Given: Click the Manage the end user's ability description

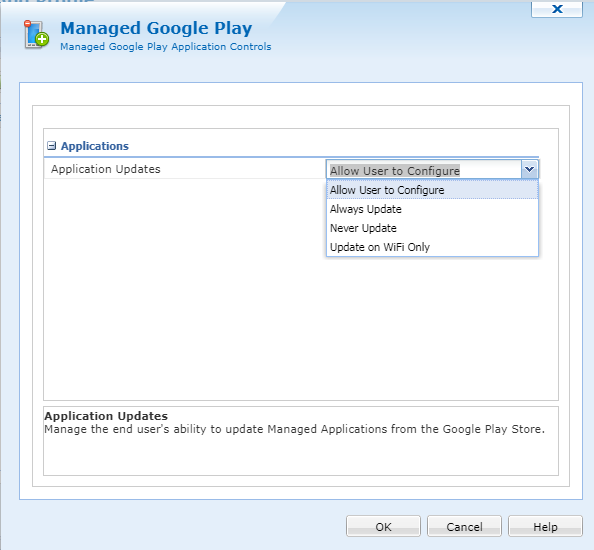Looking at the screenshot, I should pyautogui.click(x=294, y=429).
